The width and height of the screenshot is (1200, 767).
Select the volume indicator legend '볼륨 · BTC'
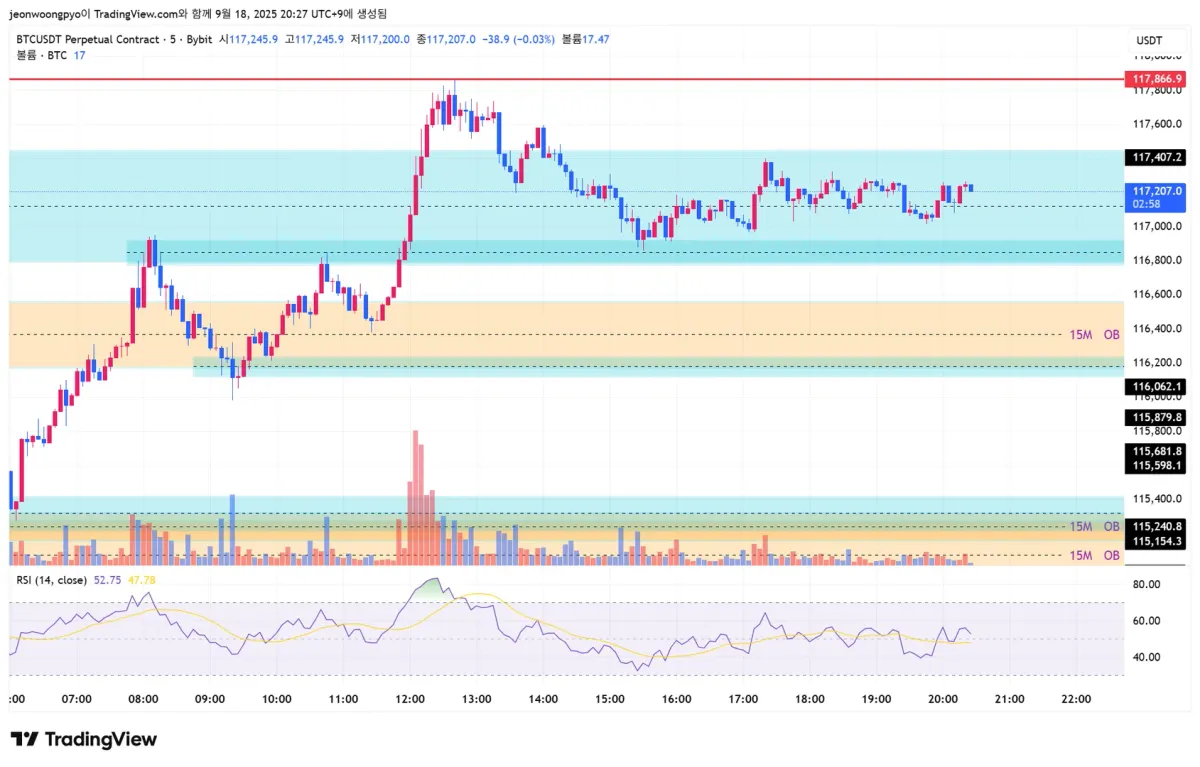[41, 55]
